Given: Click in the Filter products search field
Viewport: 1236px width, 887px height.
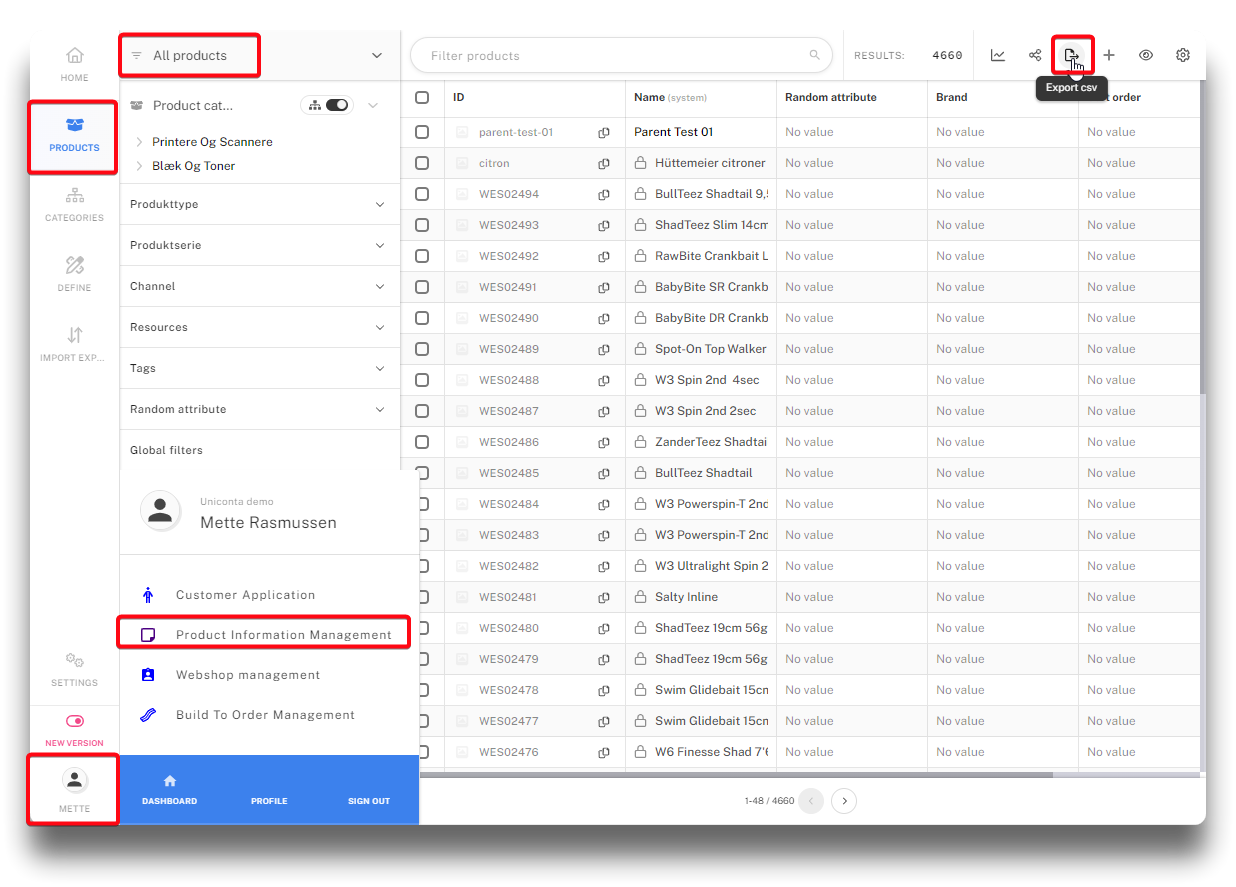Looking at the screenshot, I should pyautogui.click(x=615, y=56).
